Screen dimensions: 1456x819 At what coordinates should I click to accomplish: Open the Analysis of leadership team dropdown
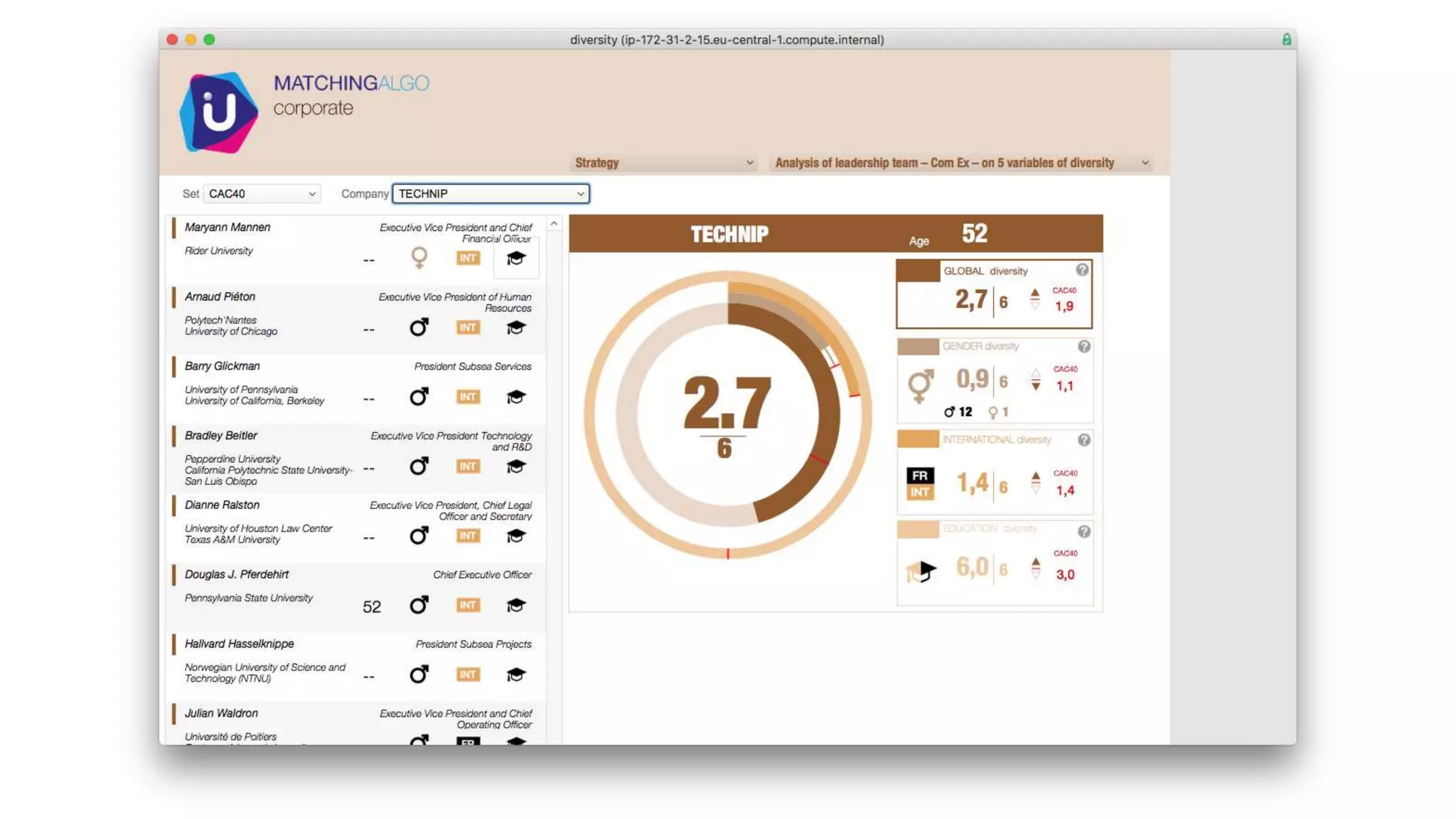[961, 163]
